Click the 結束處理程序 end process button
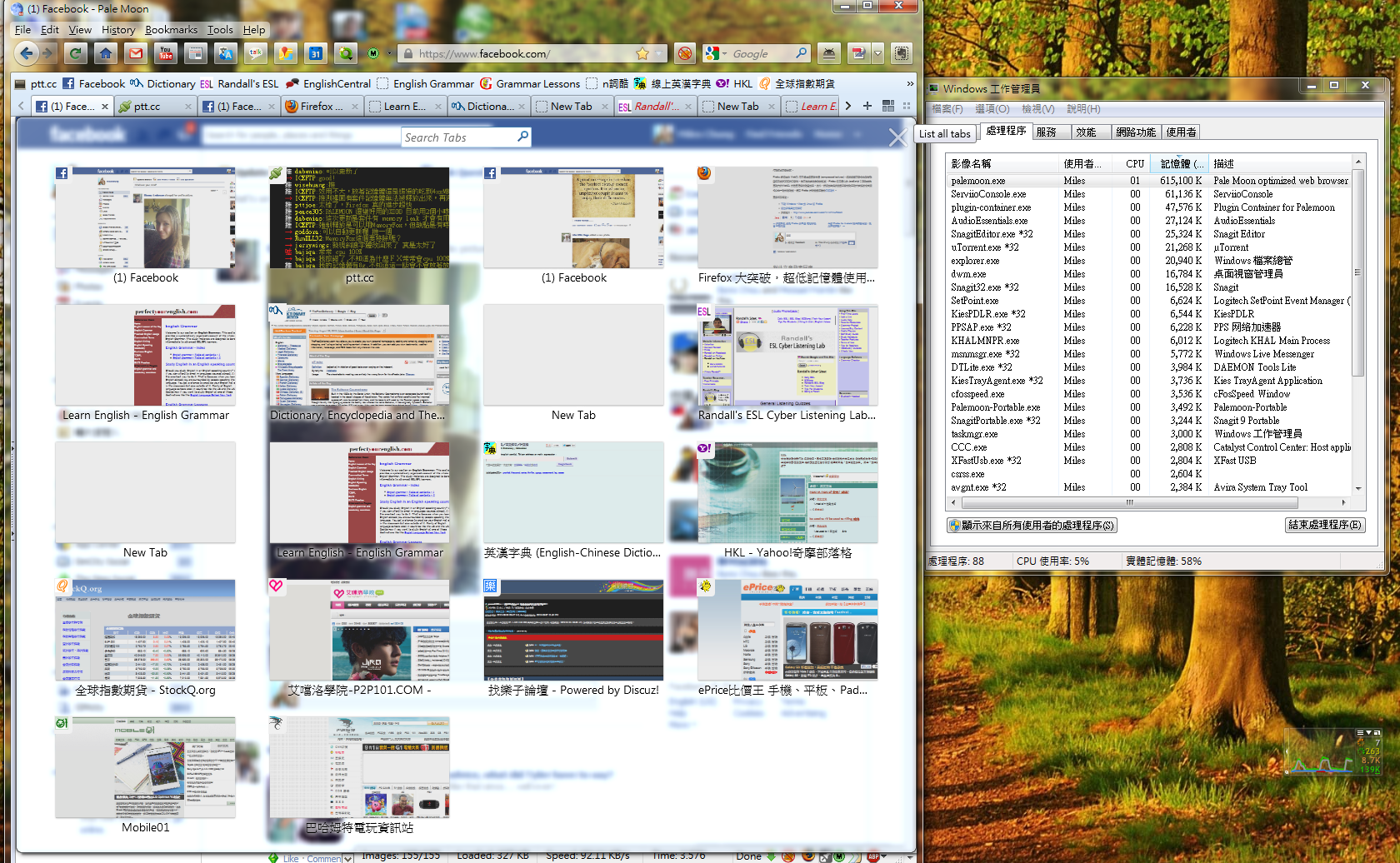 click(1324, 525)
